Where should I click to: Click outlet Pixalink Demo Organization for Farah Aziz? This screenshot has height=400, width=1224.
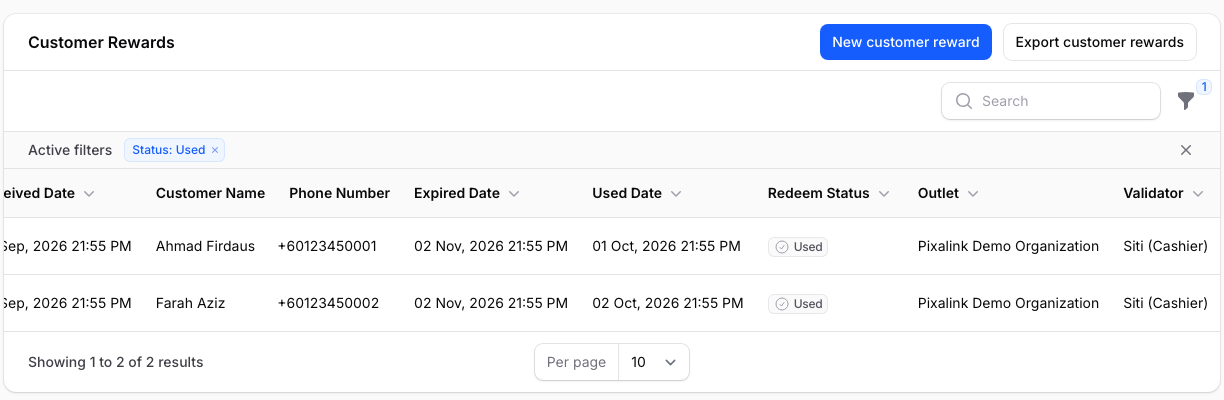1008,303
